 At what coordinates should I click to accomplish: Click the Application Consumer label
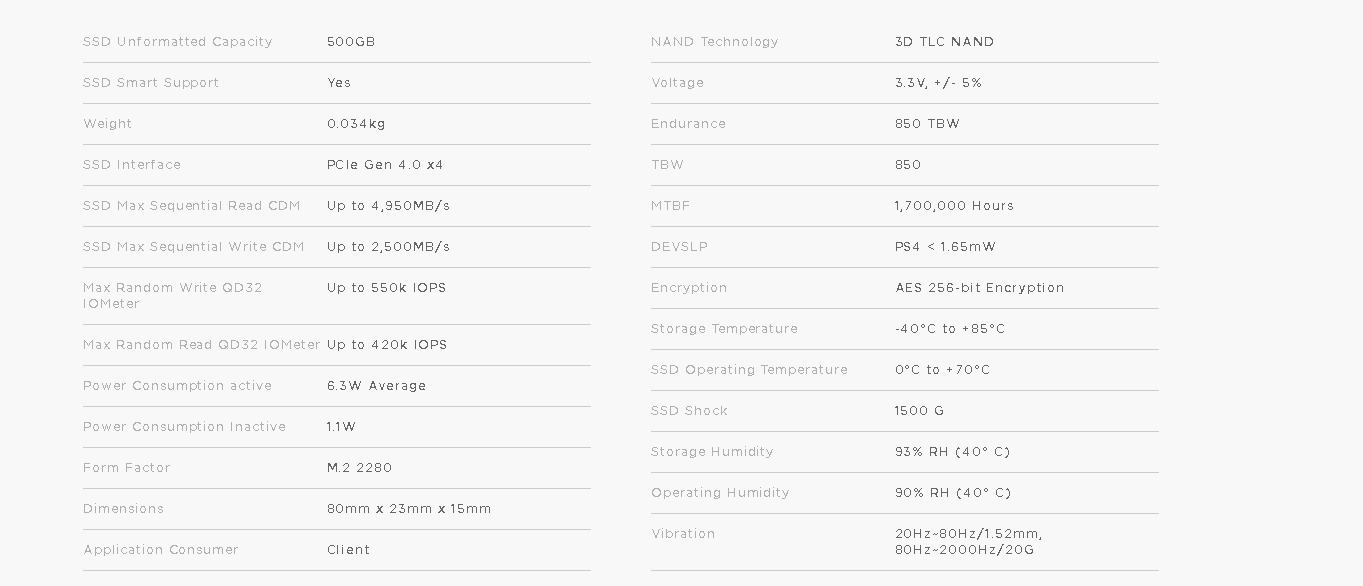coord(161,550)
